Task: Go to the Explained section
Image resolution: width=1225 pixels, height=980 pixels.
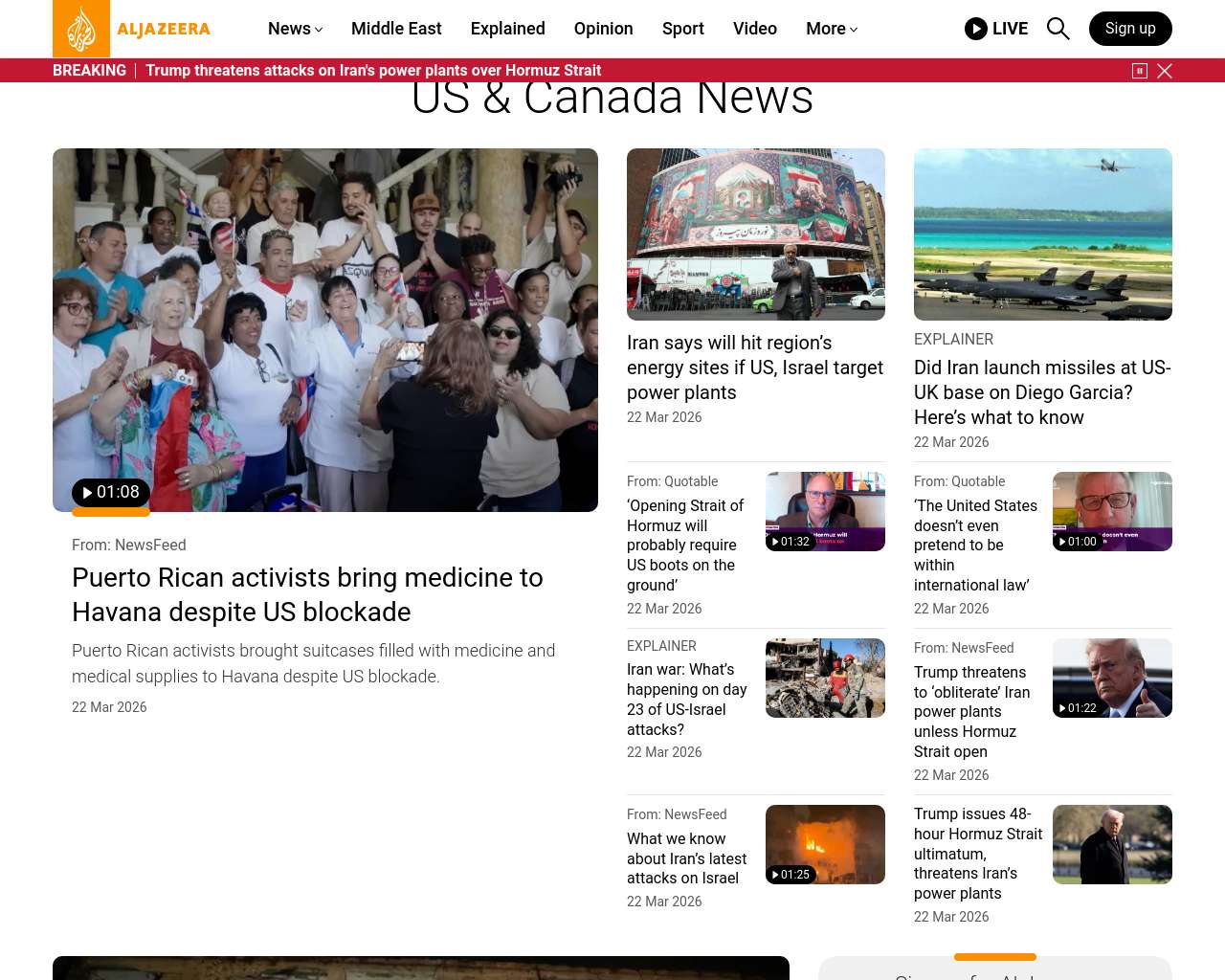Action: [x=508, y=29]
